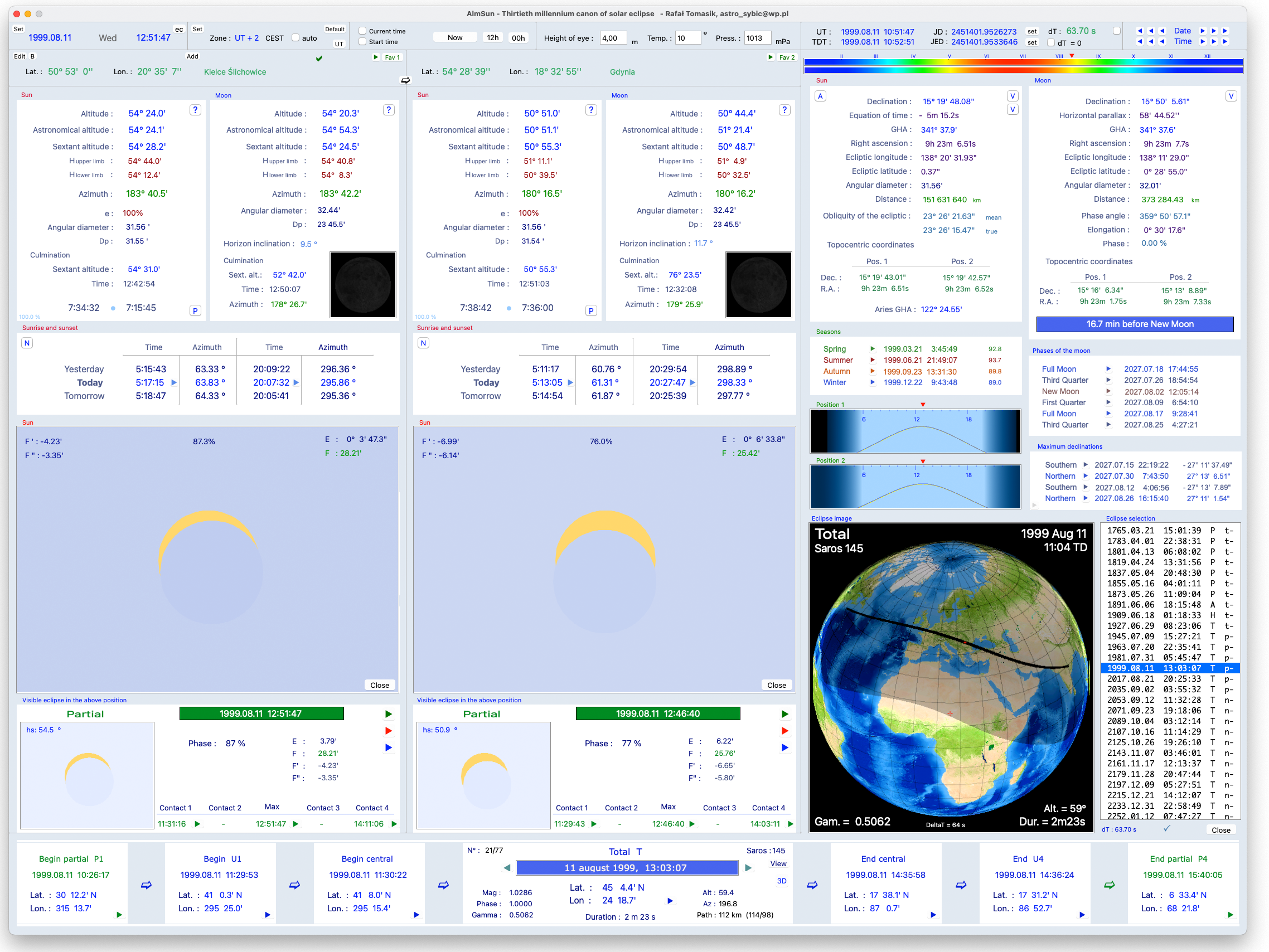This screenshot has width=1269, height=952.
Task: Click green arrow before End partial P4
Action: pyautogui.click(x=1110, y=885)
